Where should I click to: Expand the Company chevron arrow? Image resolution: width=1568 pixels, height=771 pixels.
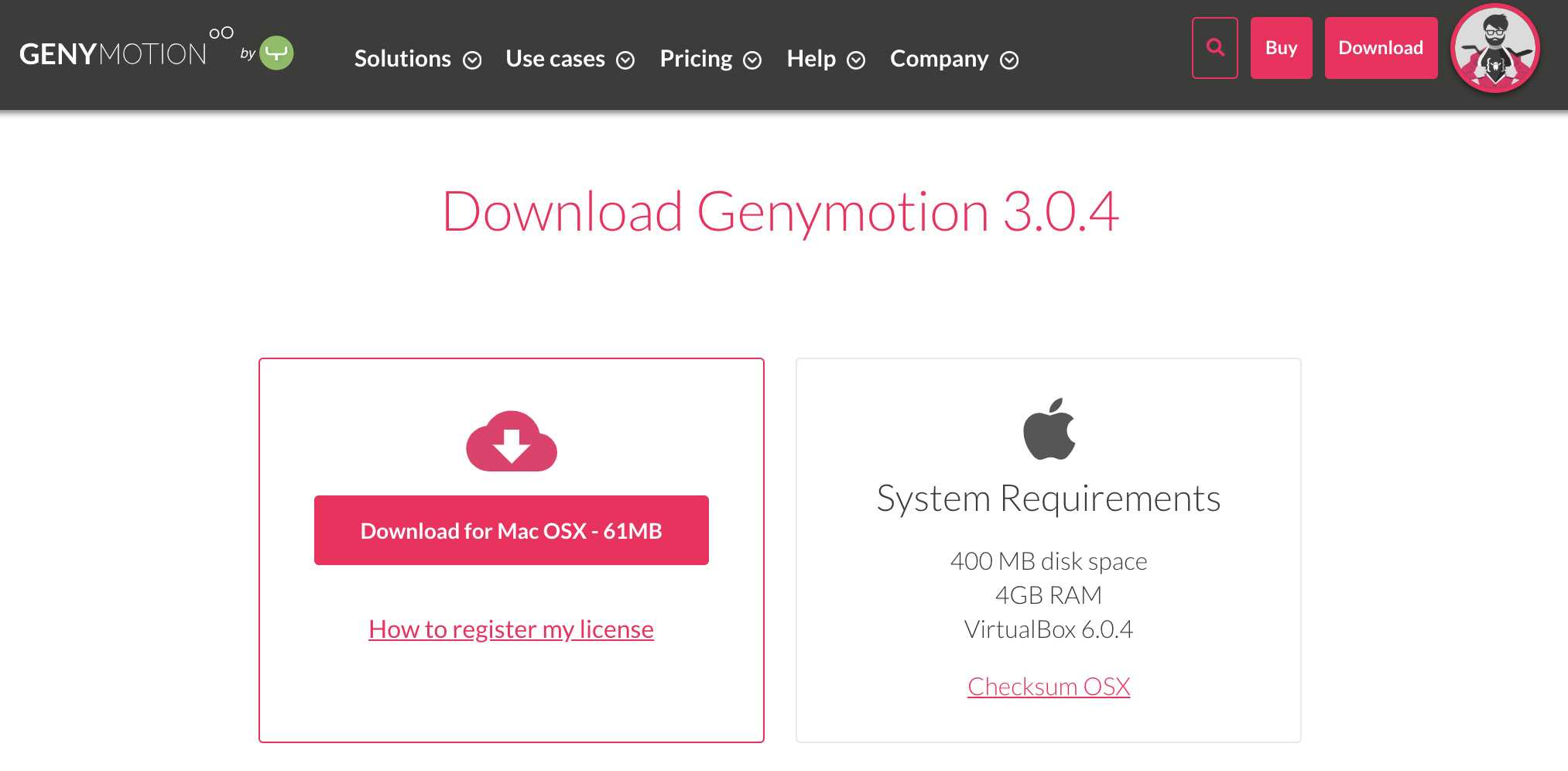point(1009,60)
